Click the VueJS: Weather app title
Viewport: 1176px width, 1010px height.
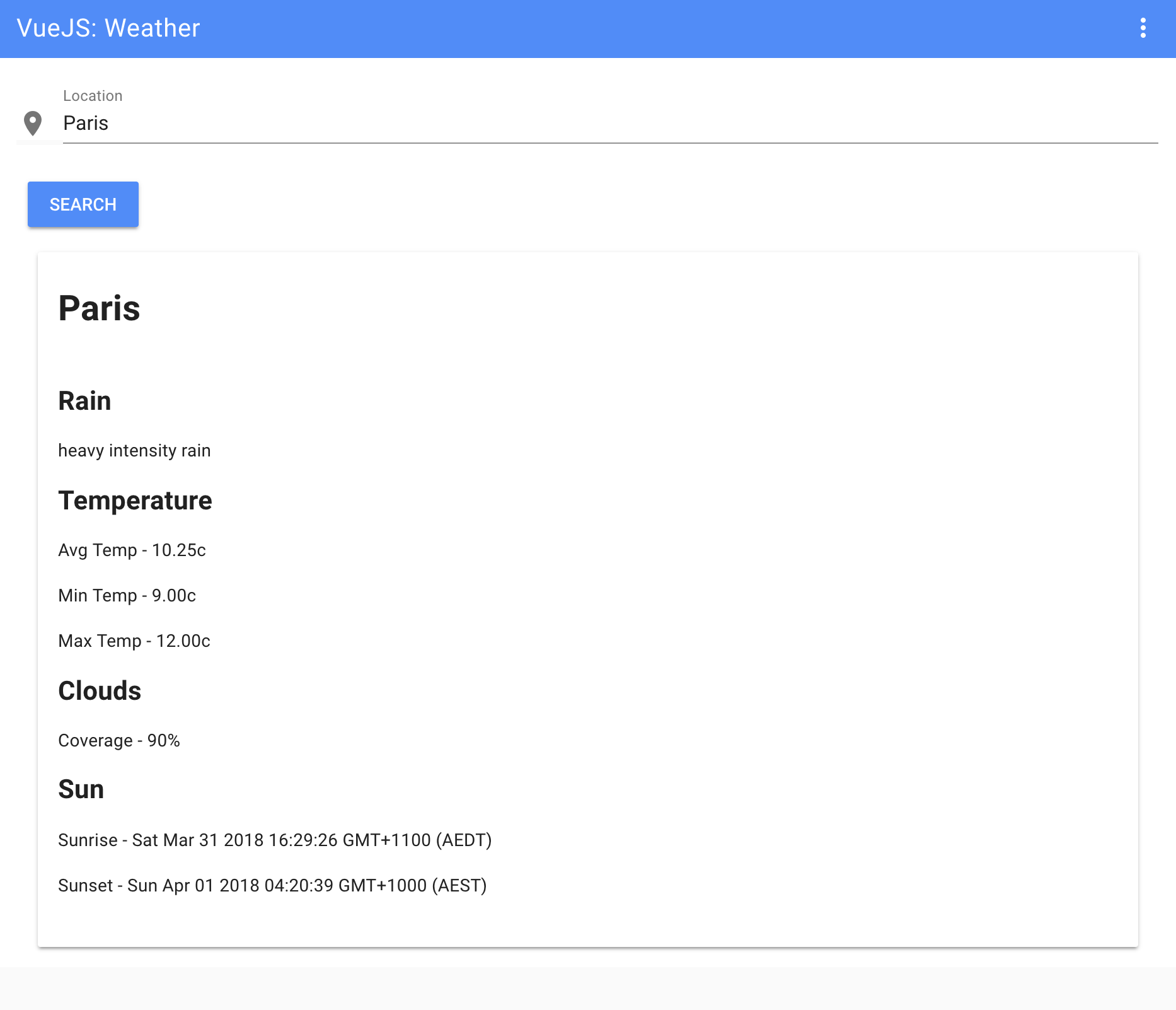108,28
